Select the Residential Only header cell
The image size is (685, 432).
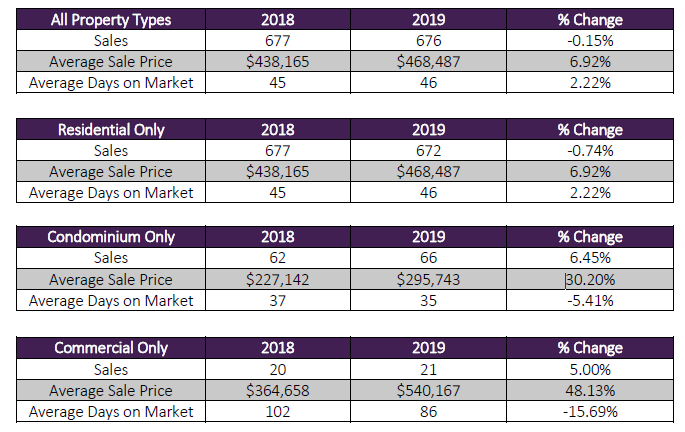(x=111, y=130)
